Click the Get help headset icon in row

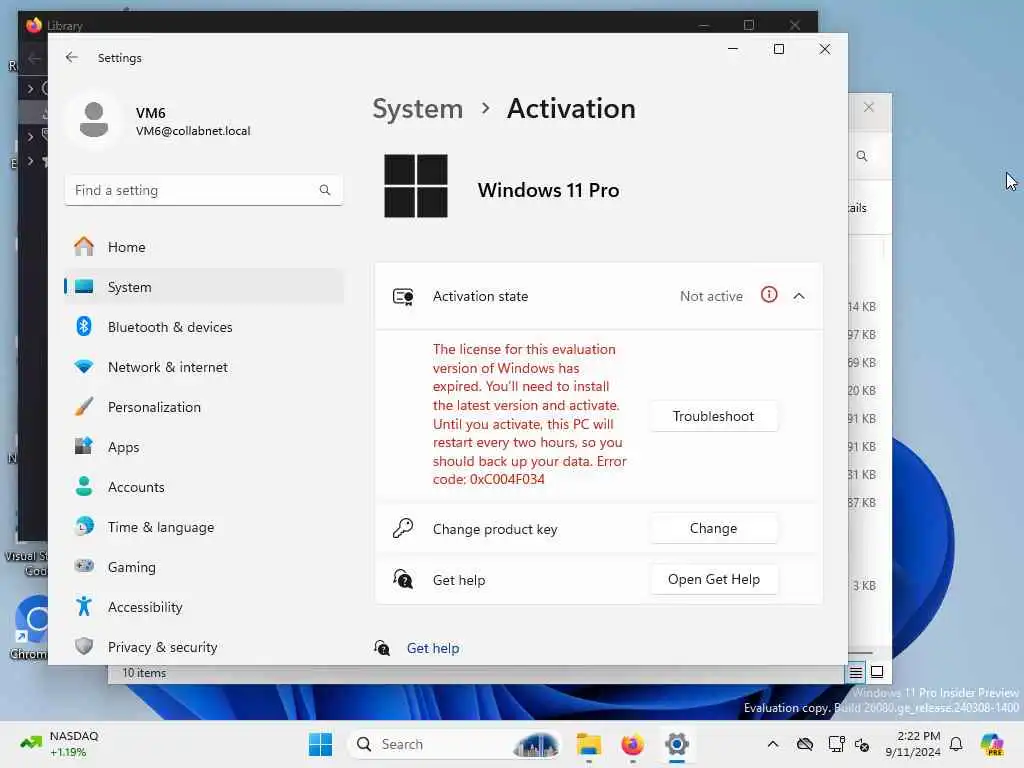[x=403, y=579]
